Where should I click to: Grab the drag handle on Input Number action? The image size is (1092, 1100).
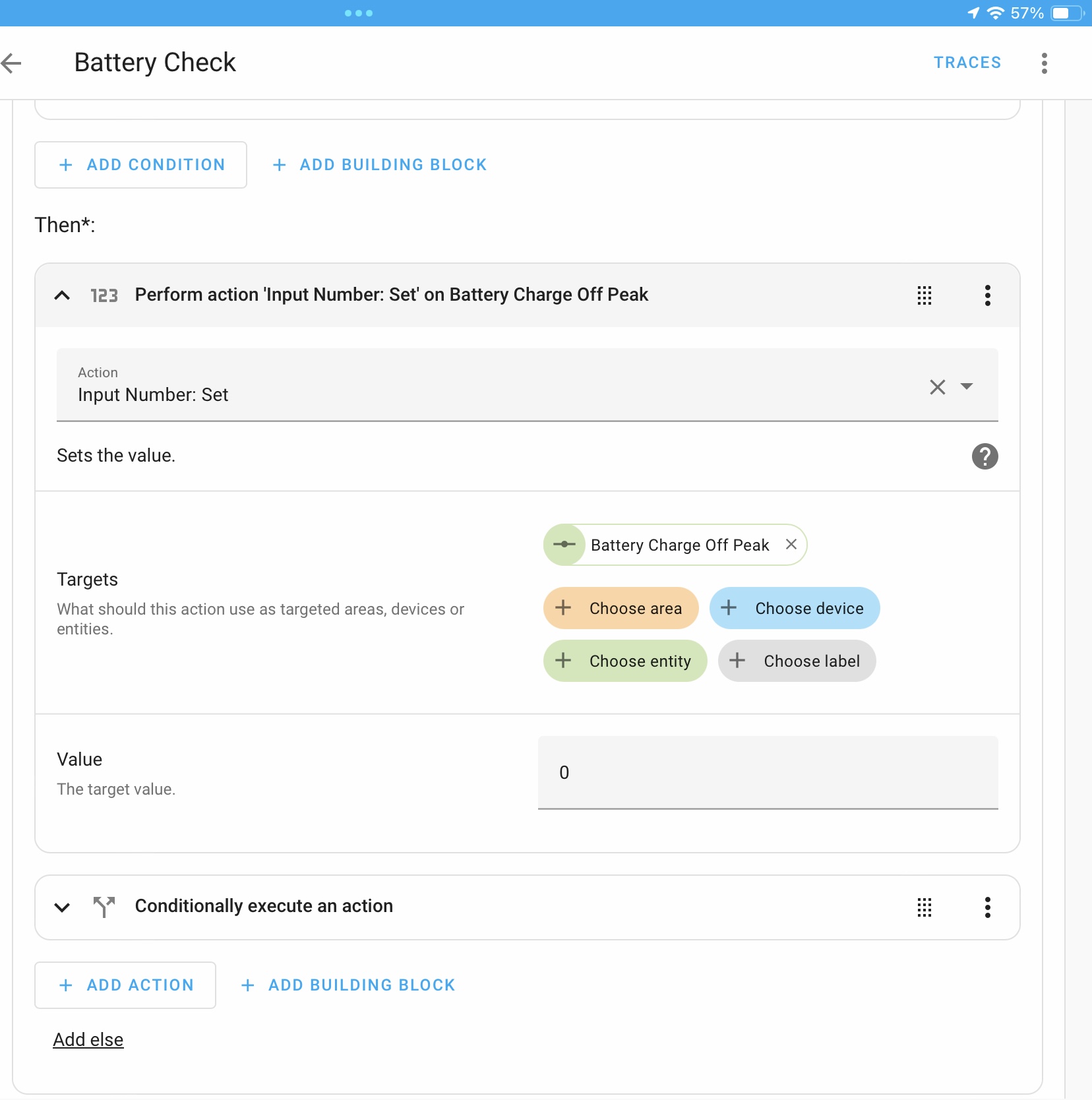point(924,295)
